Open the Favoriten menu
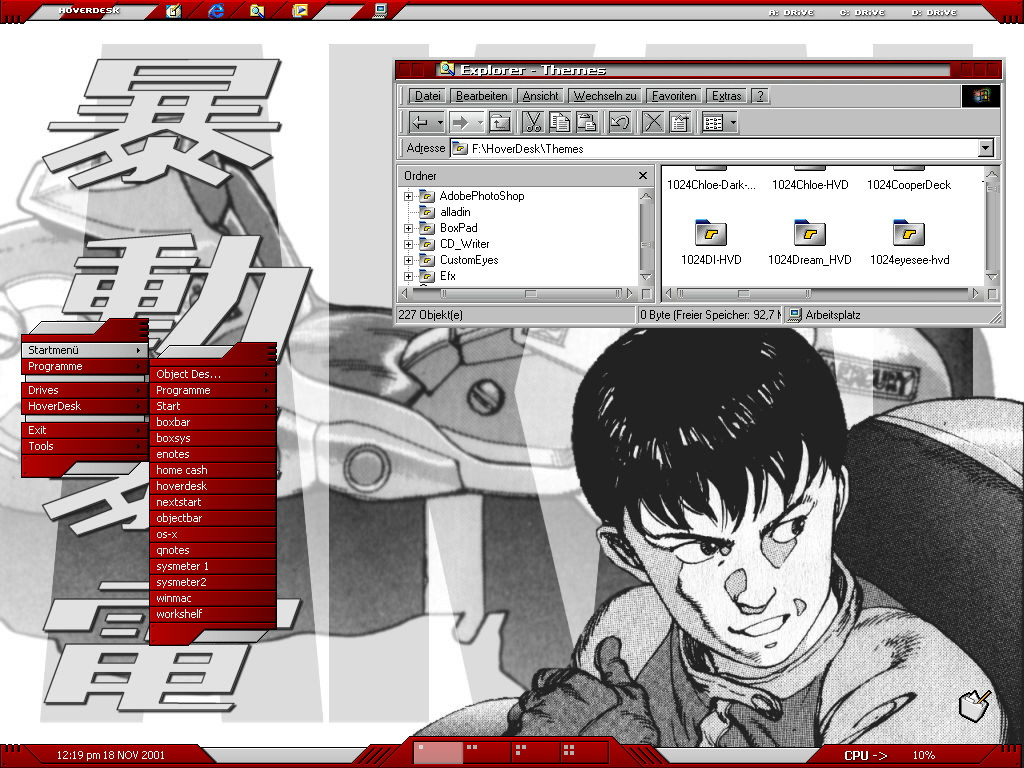This screenshot has height=768, width=1024. tap(674, 96)
